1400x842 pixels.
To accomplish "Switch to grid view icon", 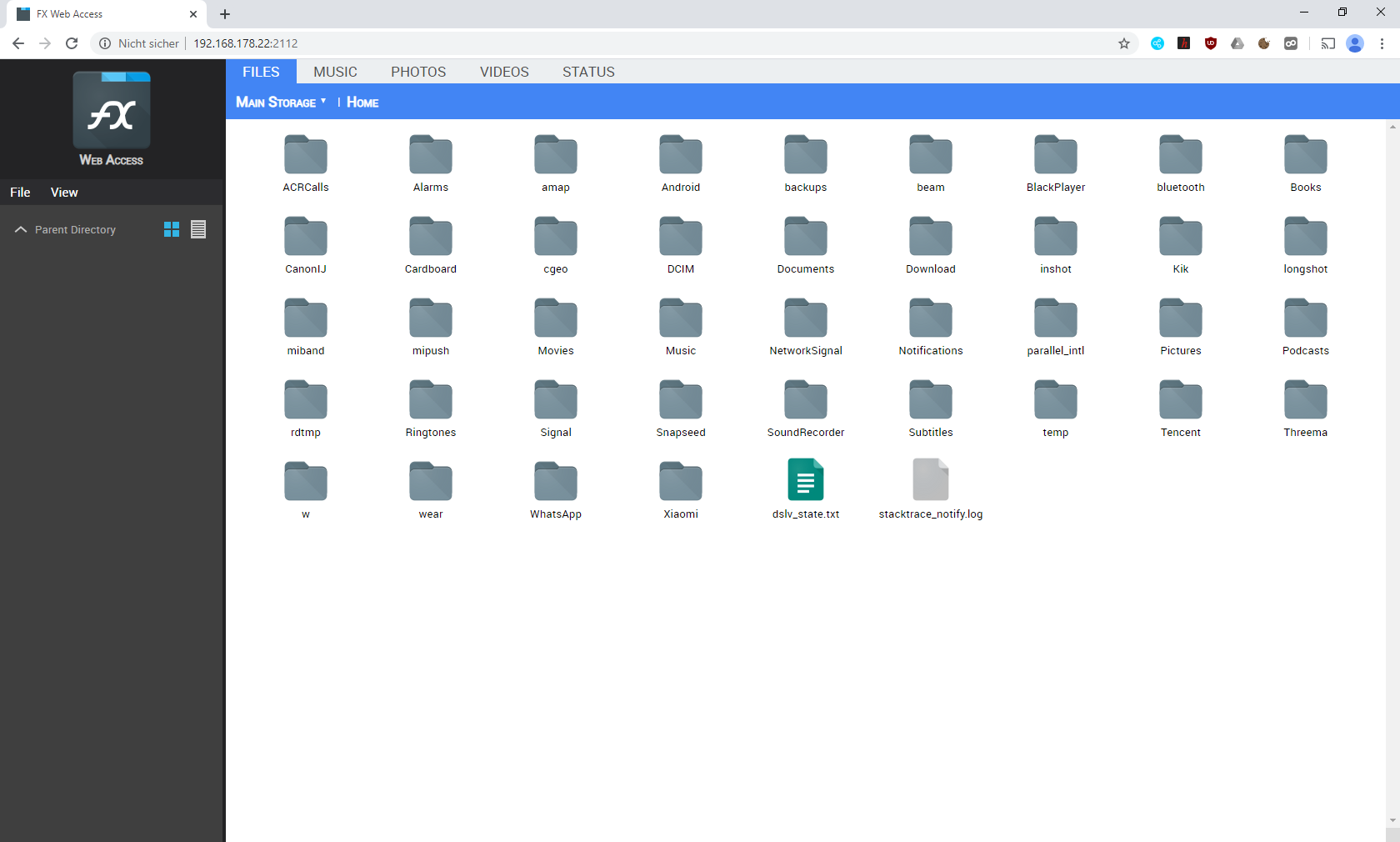I will pyautogui.click(x=172, y=229).
